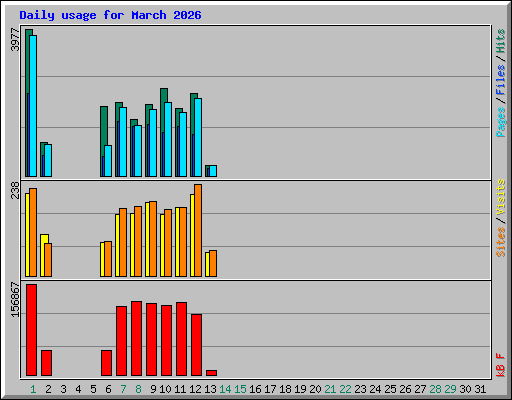Click the middle axis value 238
512x400 pixels.
pyautogui.click(x=15, y=190)
